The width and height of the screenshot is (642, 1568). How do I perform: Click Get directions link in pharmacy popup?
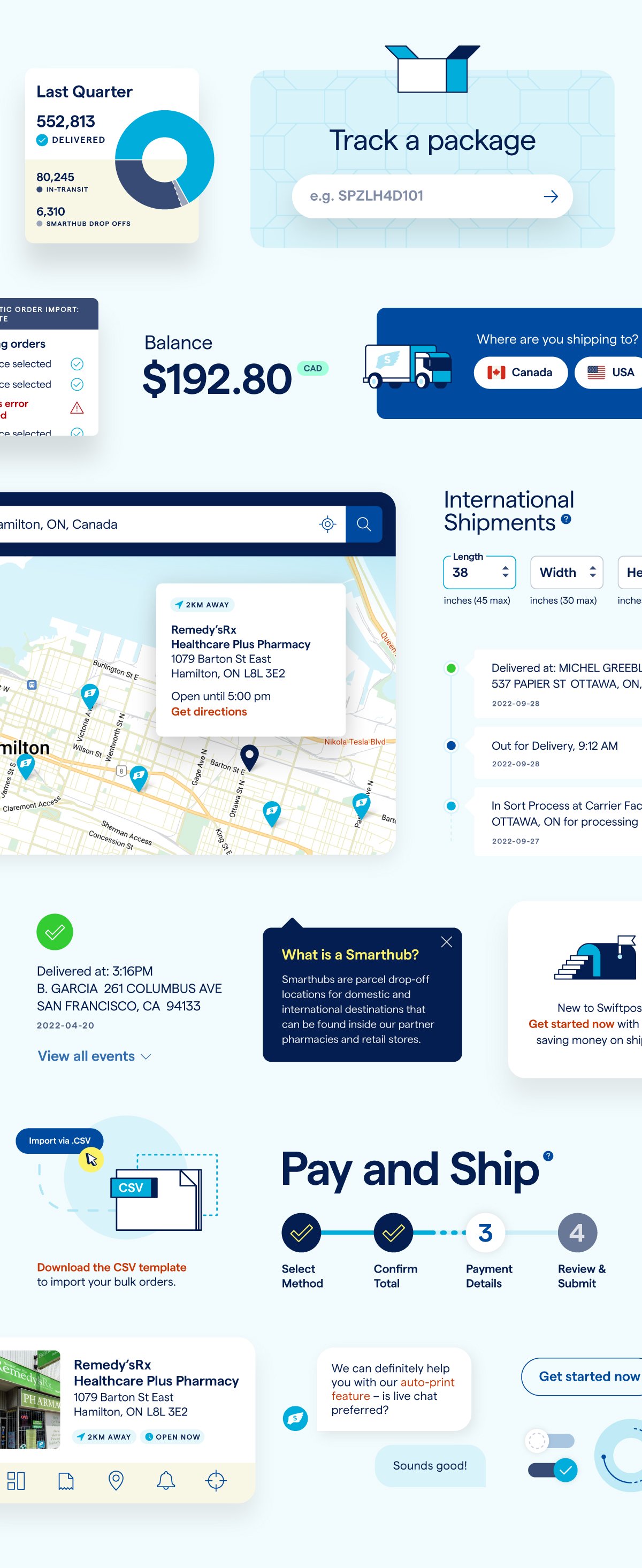click(x=209, y=712)
